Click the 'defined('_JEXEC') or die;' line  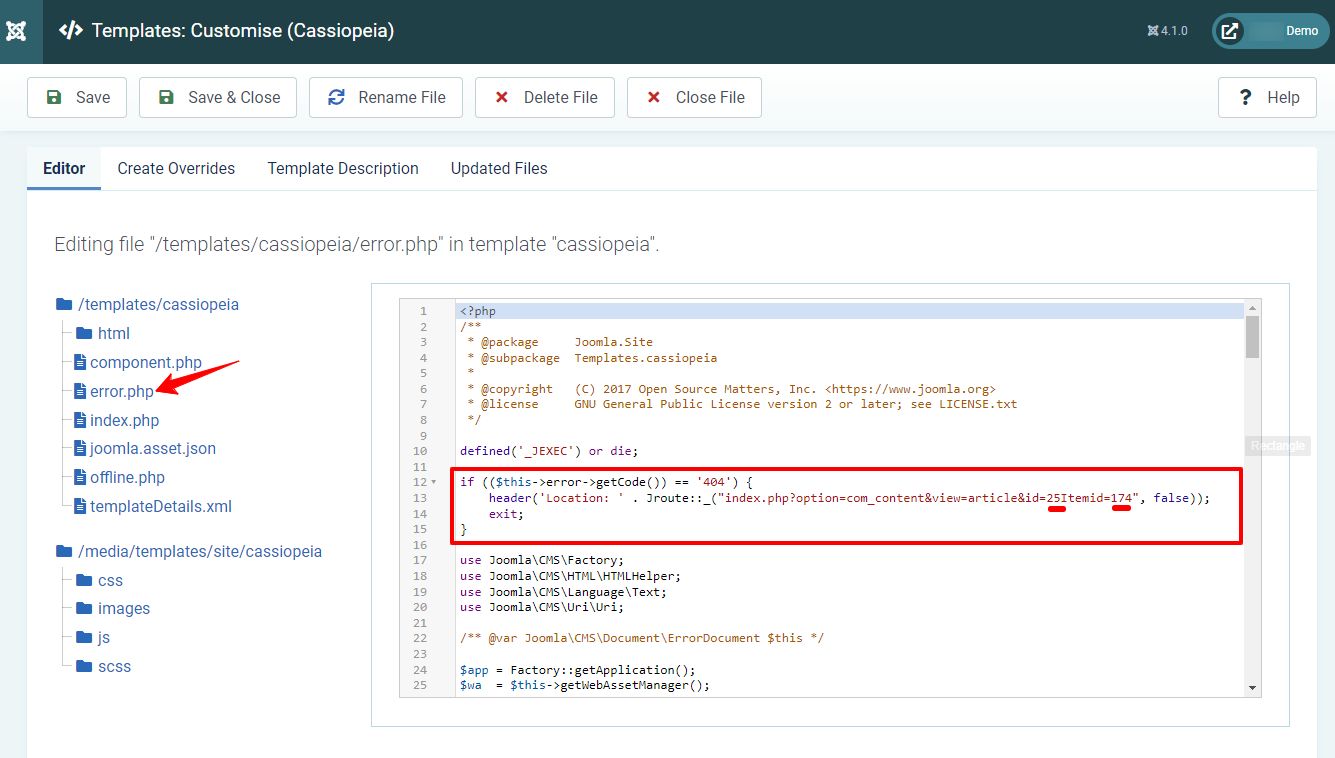[549, 451]
